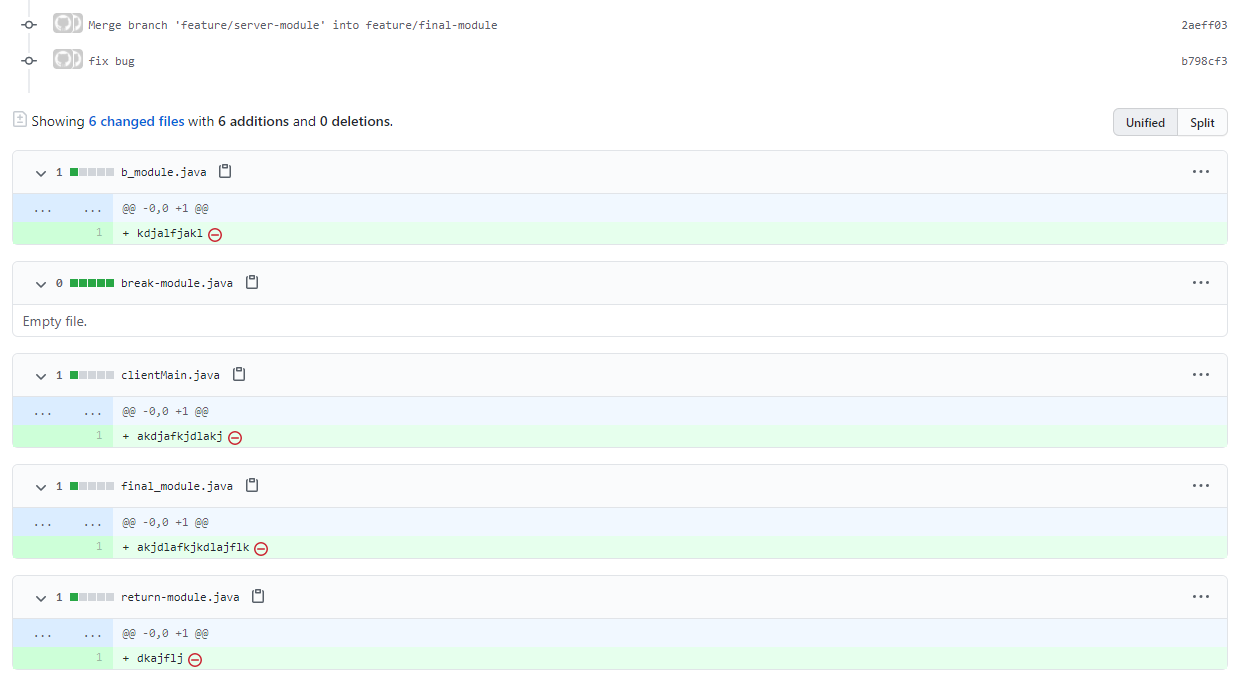The image size is (1236, 685).
Task: Collapse break-module.java diff
Action: coord(41,284)
